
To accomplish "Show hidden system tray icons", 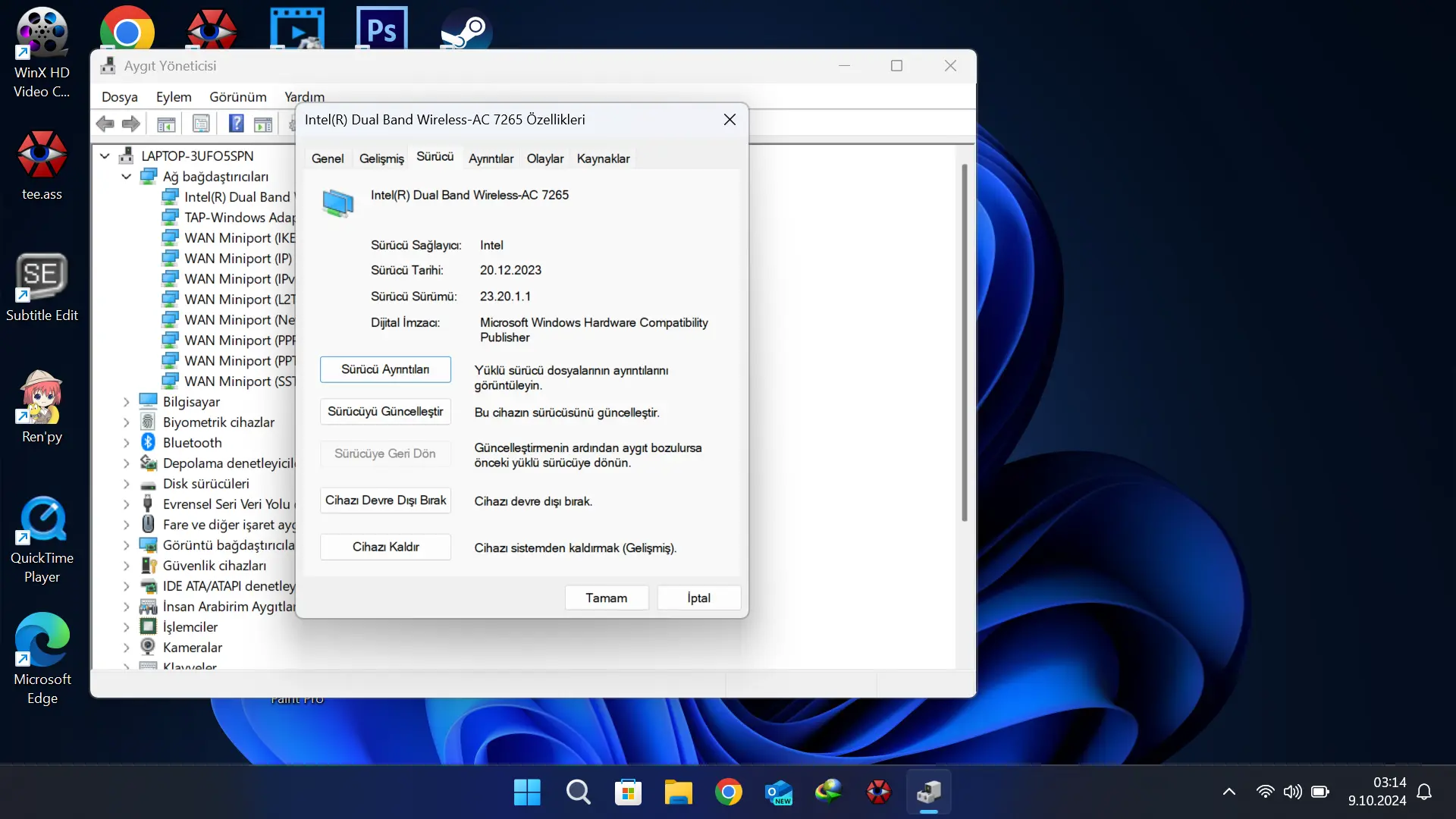I will pos(1229,792).
